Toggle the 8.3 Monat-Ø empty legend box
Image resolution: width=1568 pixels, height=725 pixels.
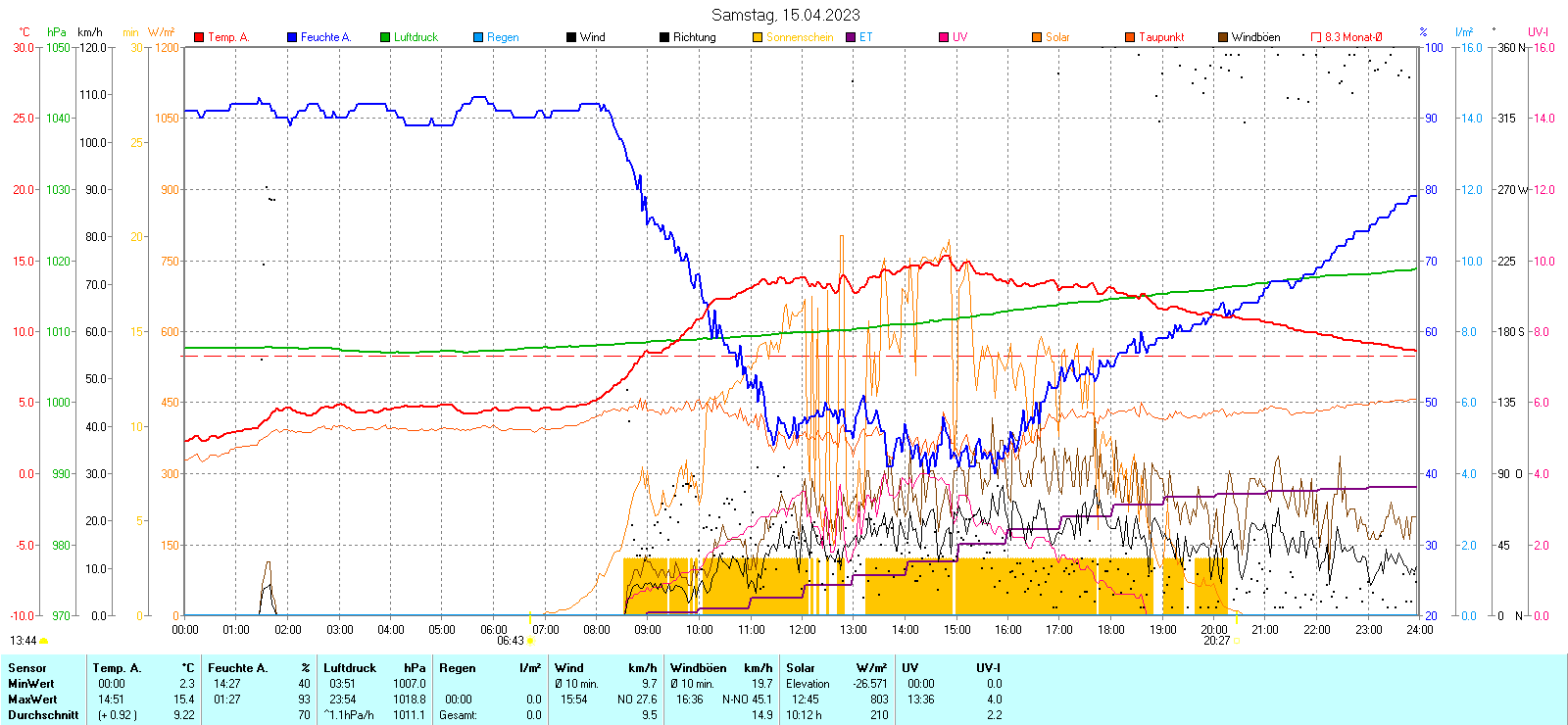[1316, 37]
